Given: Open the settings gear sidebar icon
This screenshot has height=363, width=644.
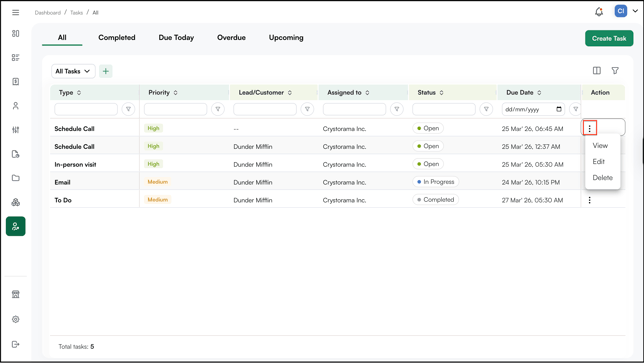Looking at the screenshot, I should click(x=16, y=319).
